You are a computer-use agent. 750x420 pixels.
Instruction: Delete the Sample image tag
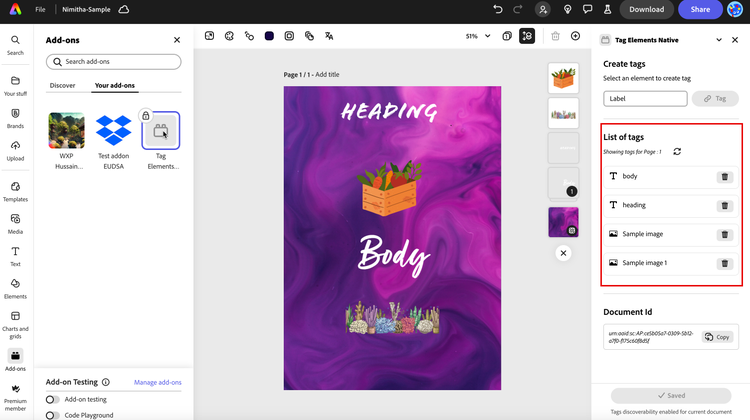pyautogui.click(x=725, y=234)
